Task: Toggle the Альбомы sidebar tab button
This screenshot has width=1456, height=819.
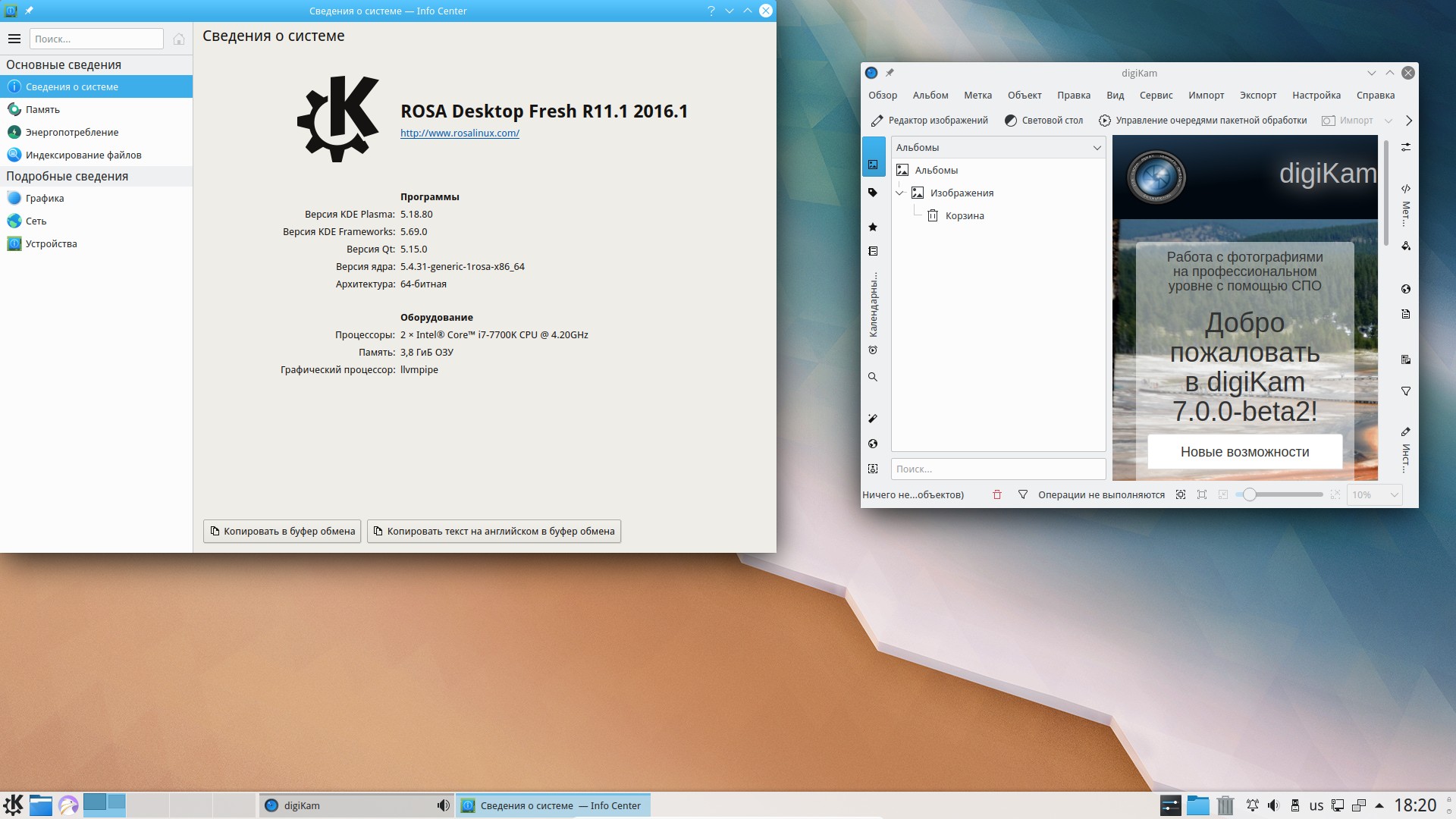Action: [x=873, y=163]
